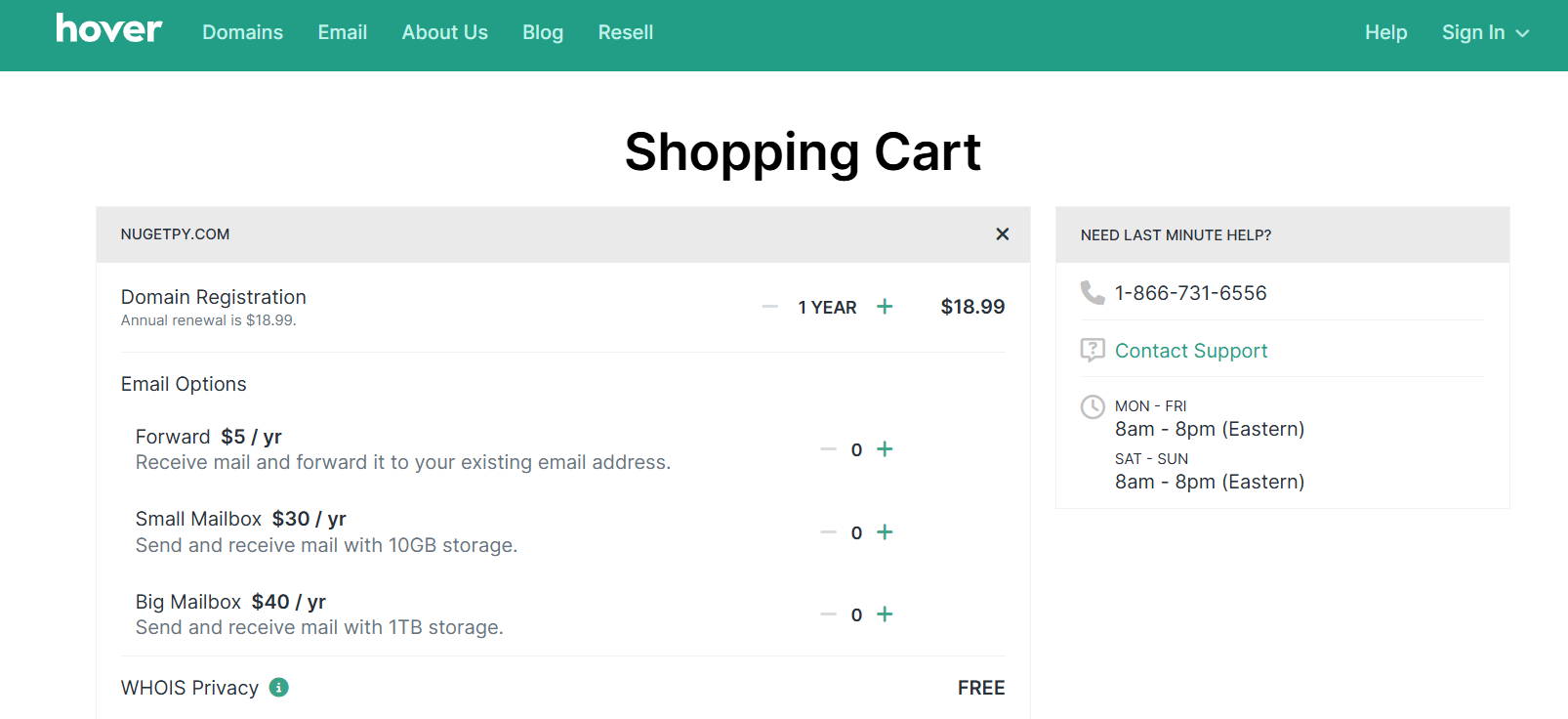The height and width of the screenshot is (719, 1568).
Task: Click the clock hours icon
Action: 1093,406
